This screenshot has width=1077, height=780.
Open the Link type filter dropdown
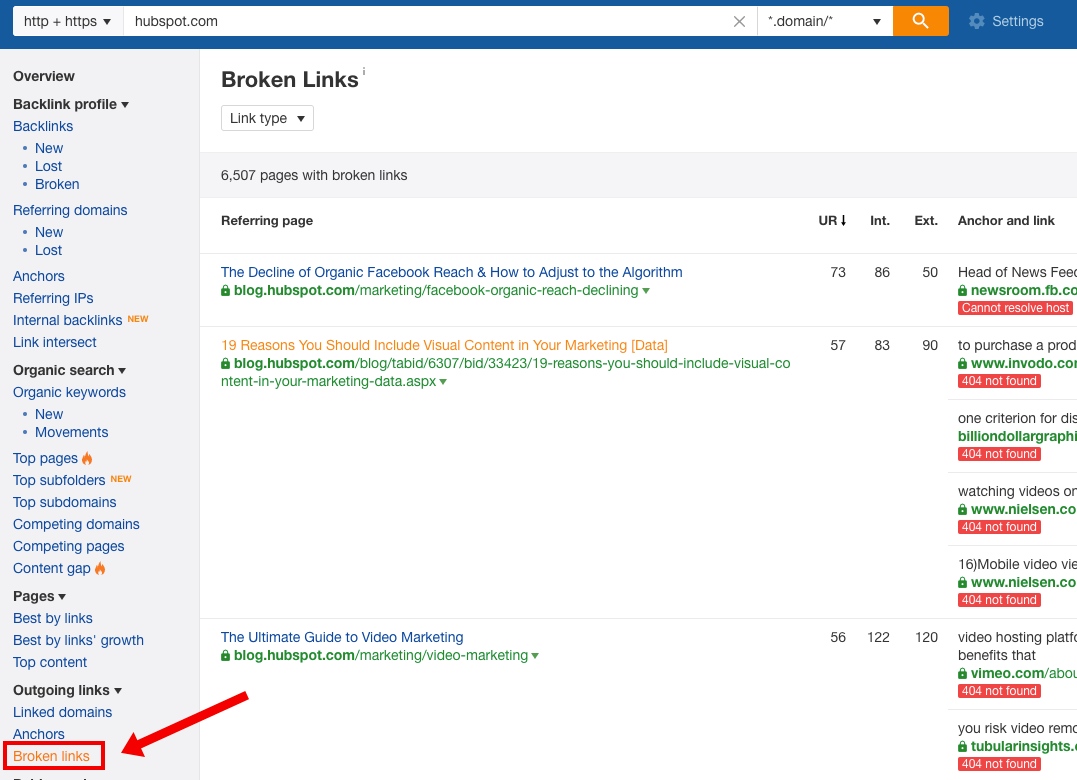267,118
